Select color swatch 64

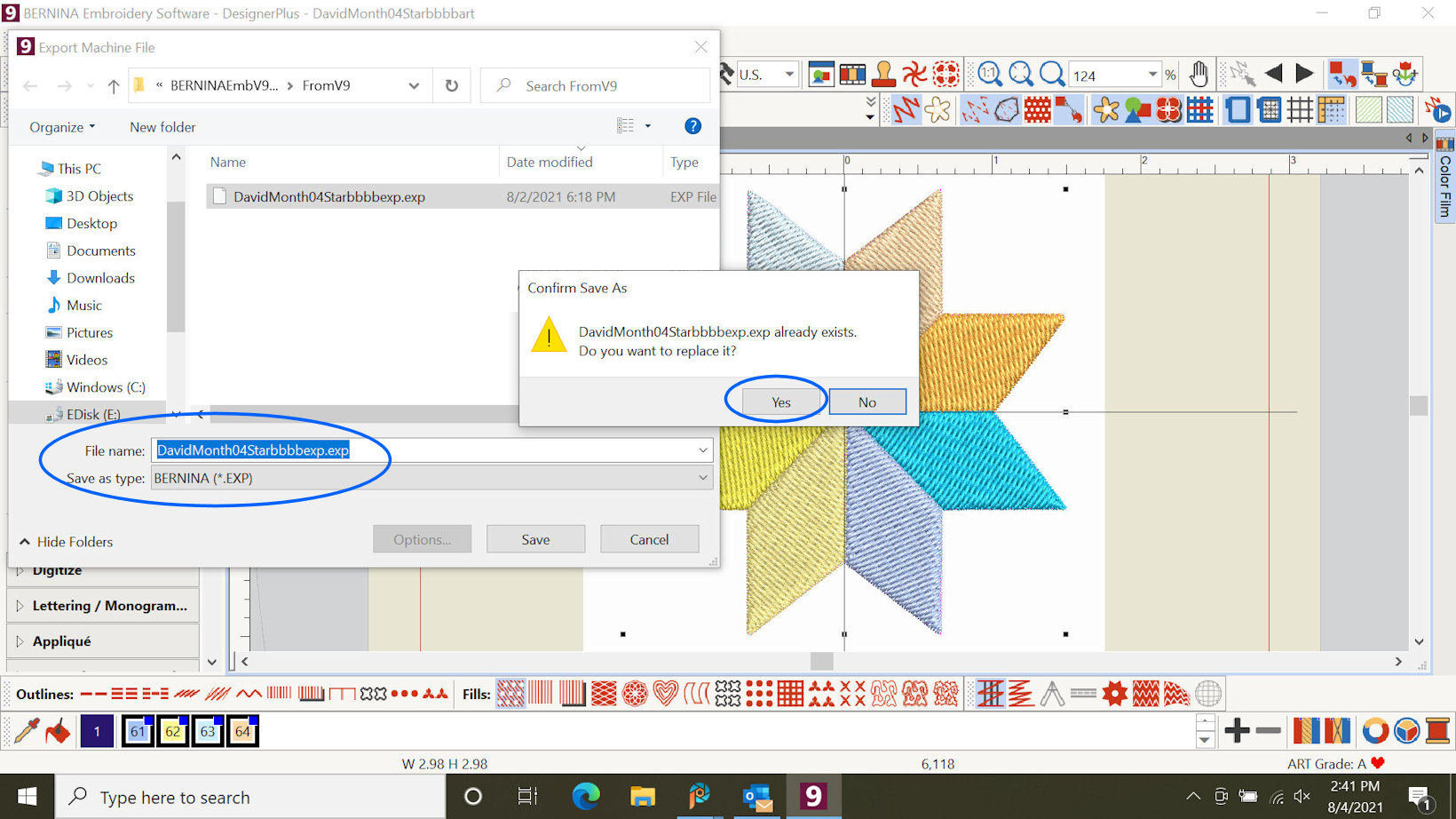point(242,731)
